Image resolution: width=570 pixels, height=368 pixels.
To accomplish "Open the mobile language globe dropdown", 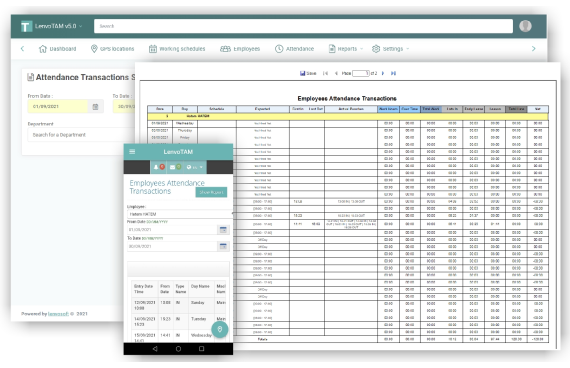I will [194, 167].
